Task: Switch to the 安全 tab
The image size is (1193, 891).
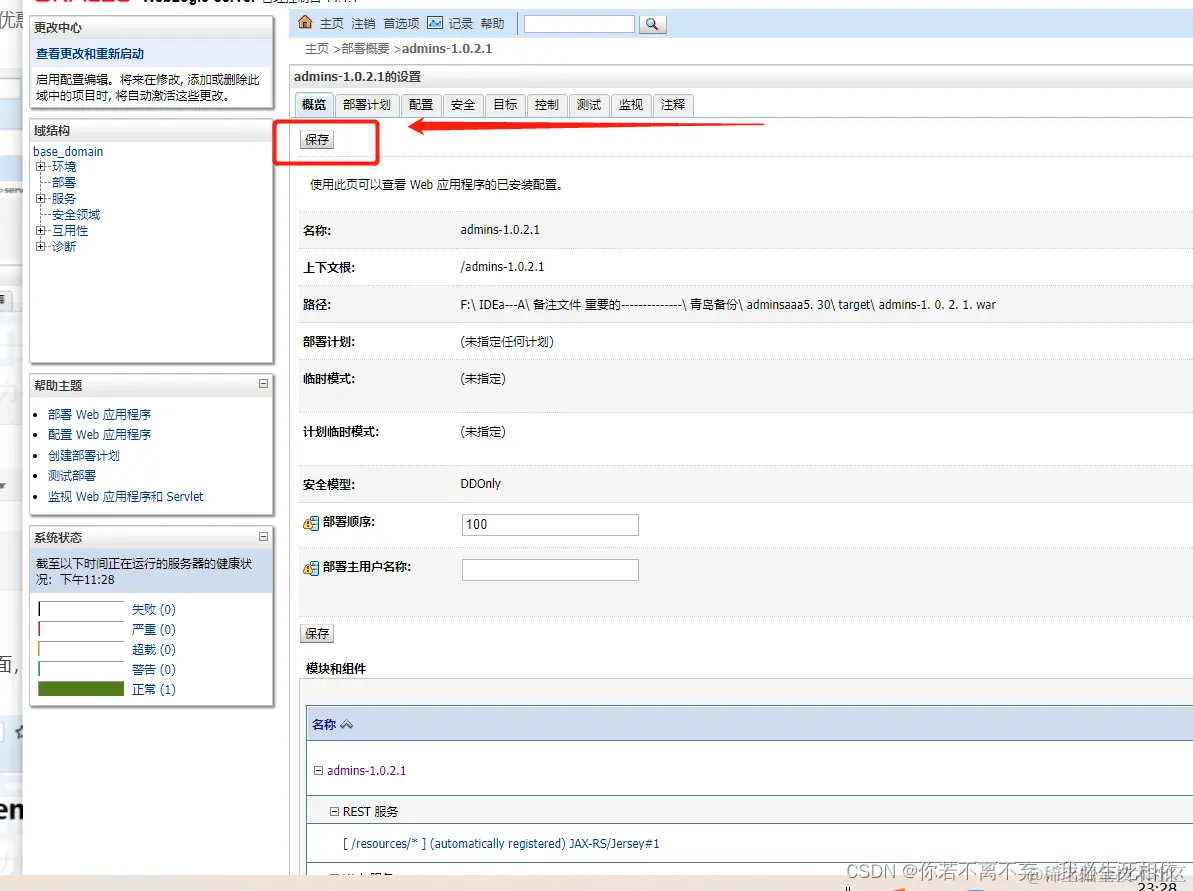Action: [x=463, y=104]
